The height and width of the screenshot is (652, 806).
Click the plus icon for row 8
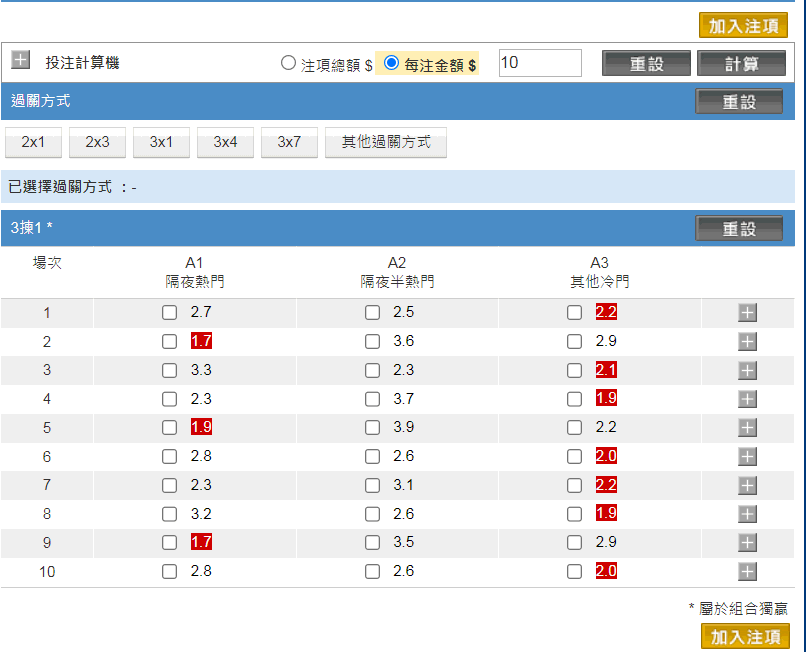click(x=747, y=514)
